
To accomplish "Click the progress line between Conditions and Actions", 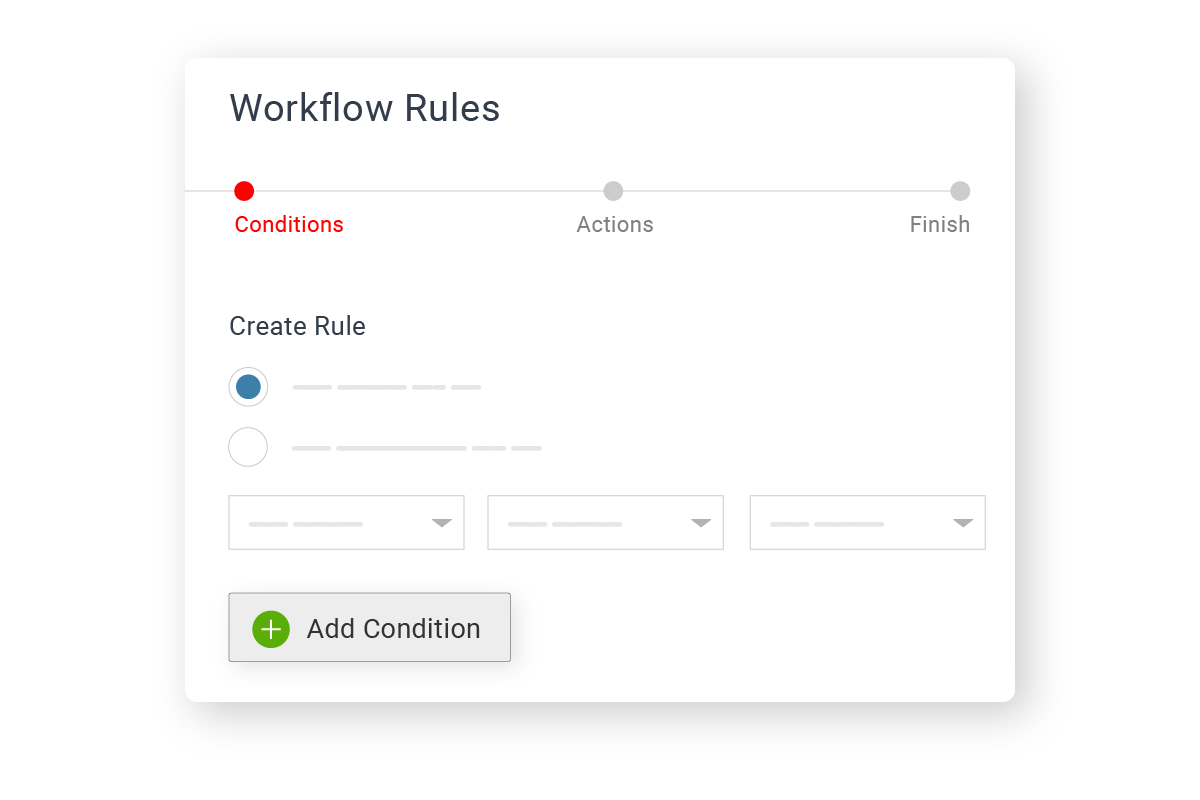I will [x=428, y=191].
